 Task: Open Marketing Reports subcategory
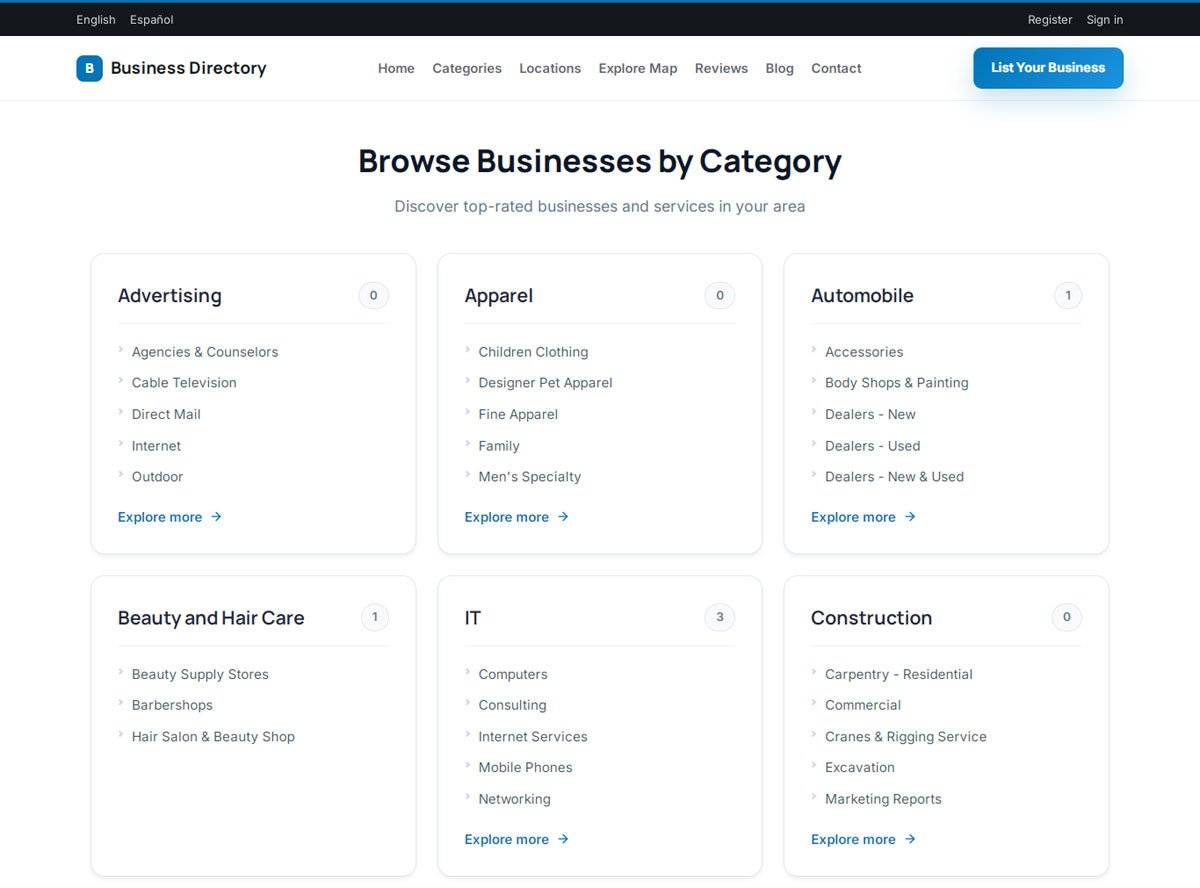(883, 799)
